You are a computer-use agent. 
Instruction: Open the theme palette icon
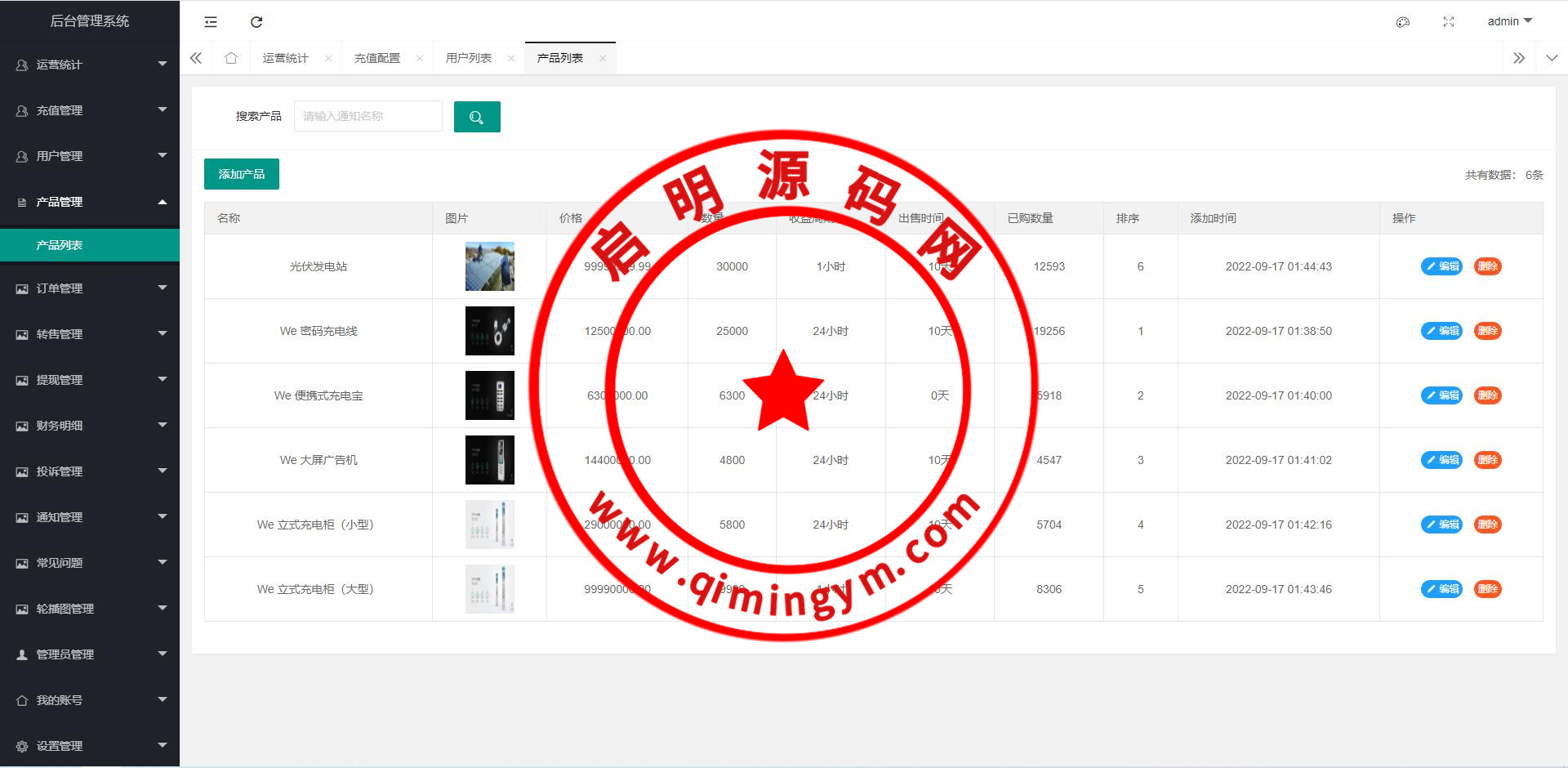click(1403, 22)
